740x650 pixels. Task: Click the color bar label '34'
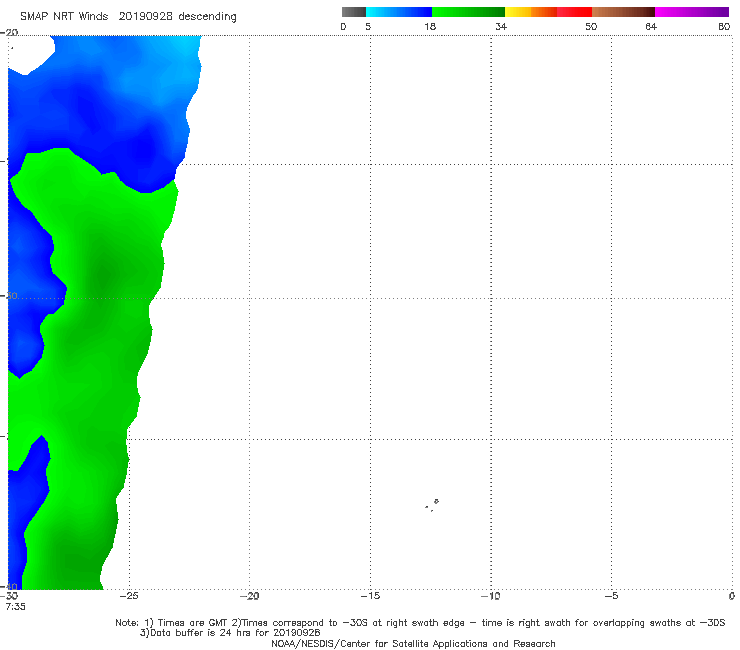[x=501, y=26]
